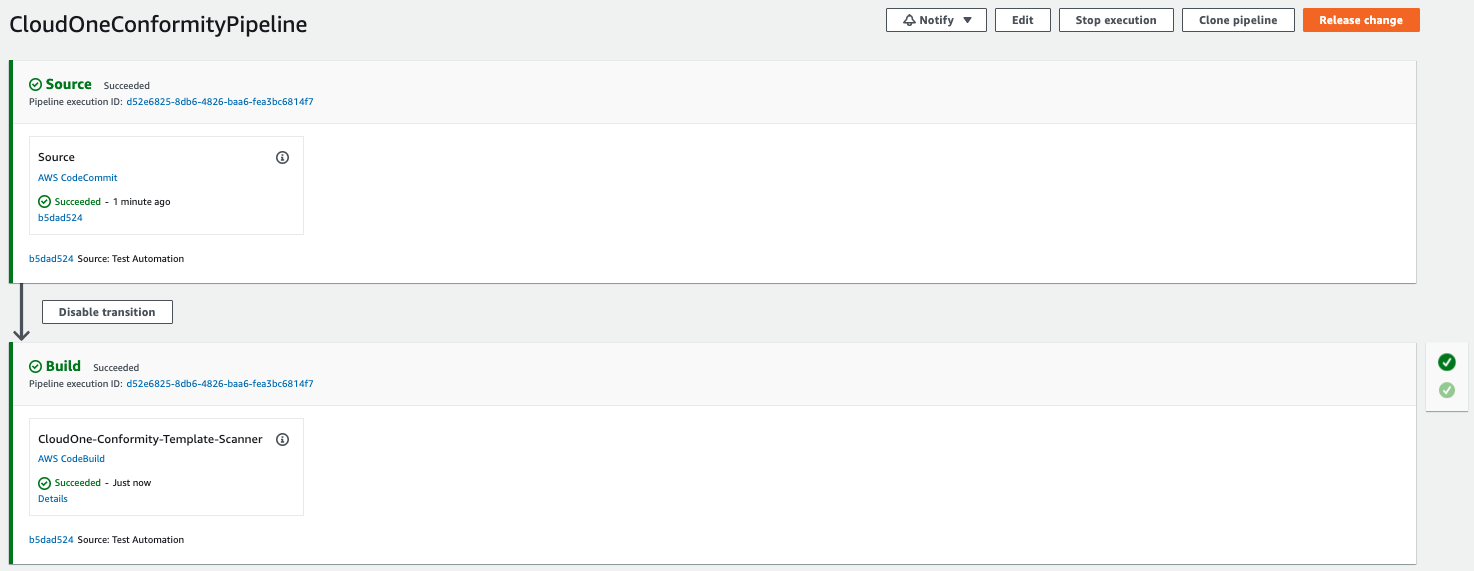
Task: Open commit b5dad524 link inside Source card
Action: pyautogui.click(x=60, y=218)
